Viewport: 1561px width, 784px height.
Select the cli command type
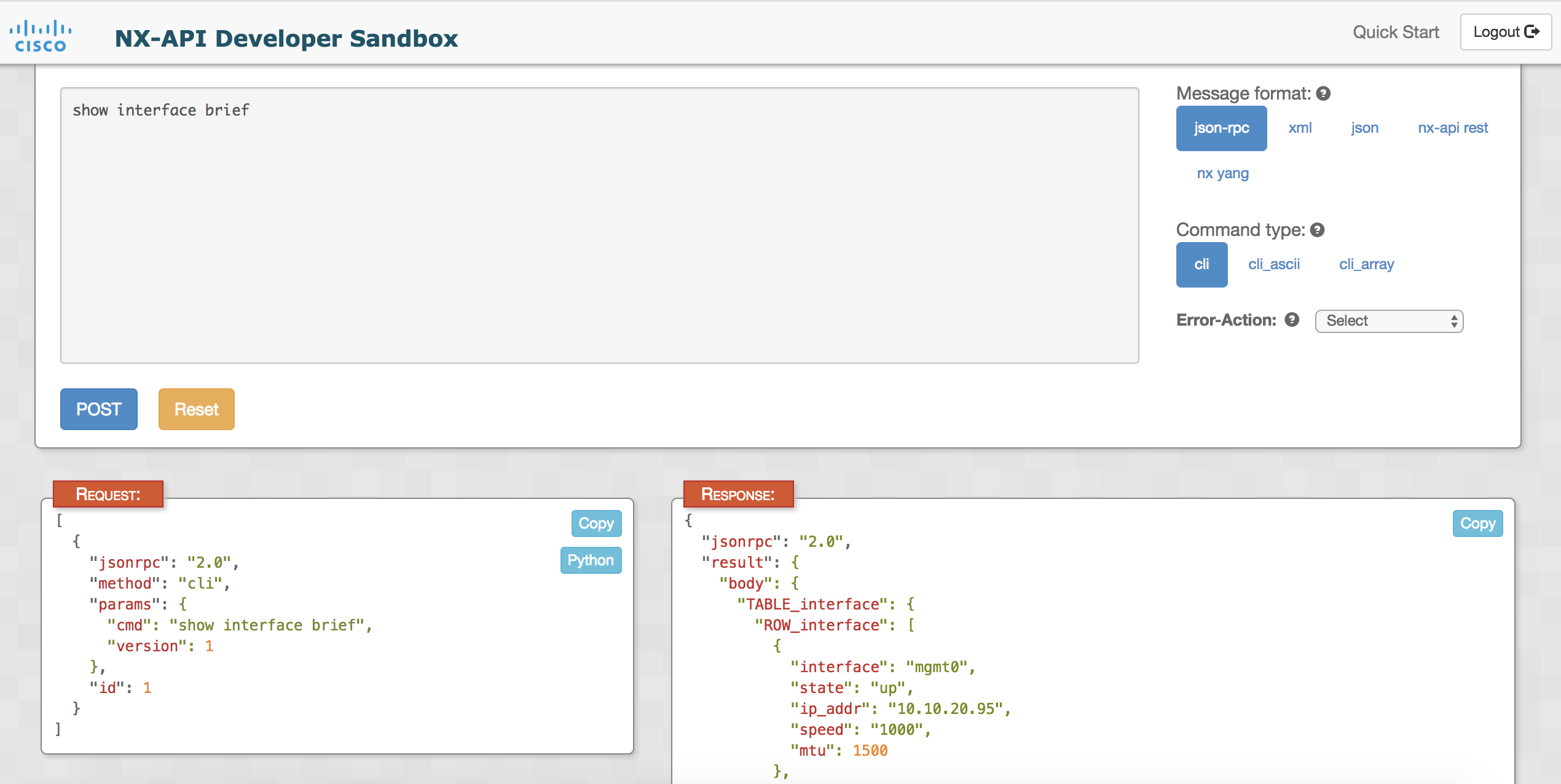[1201, 264]
